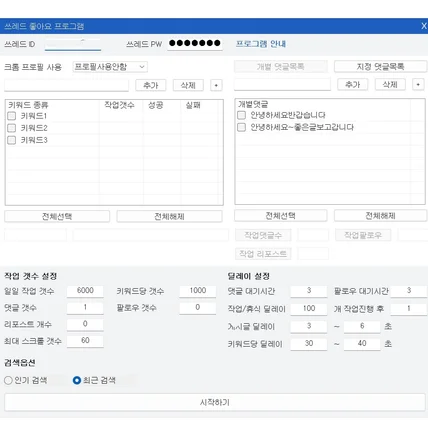Click the comment entry text field
This screenshot has width=428, height=428.
point(282,84)
